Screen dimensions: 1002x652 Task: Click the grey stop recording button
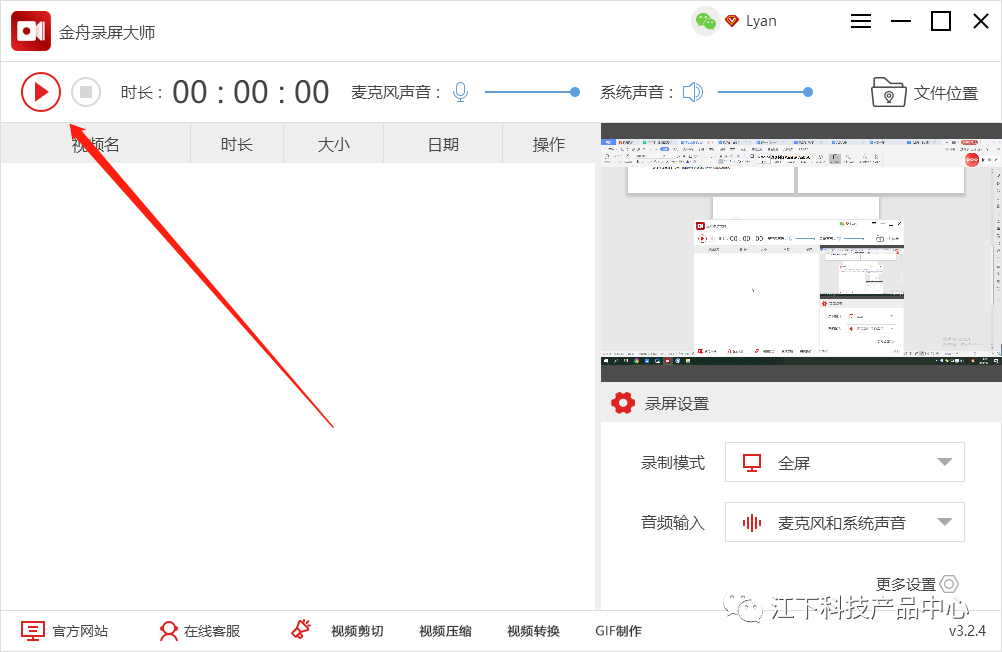coord(86,92)
